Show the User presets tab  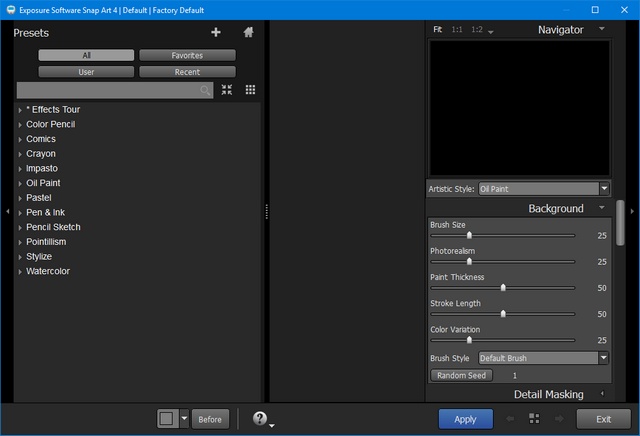(x=86, y=72)
